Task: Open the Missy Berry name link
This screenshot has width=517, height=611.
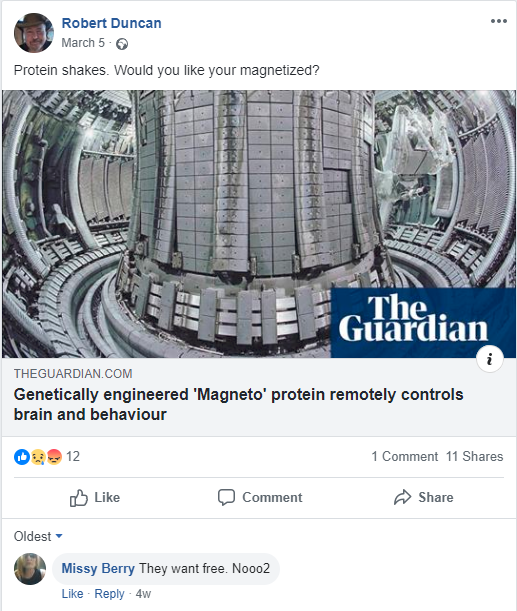Action: click(x=98, y=568)
